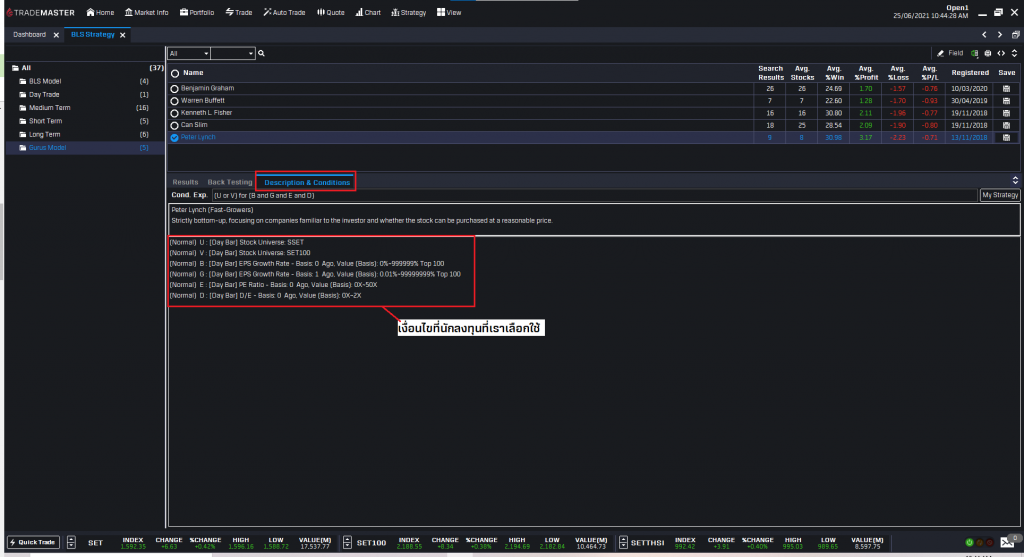This screenshot has width=1024, height=557.
Task: Click the stepper beside SET100 index
Action: click(x=347, y=542)
